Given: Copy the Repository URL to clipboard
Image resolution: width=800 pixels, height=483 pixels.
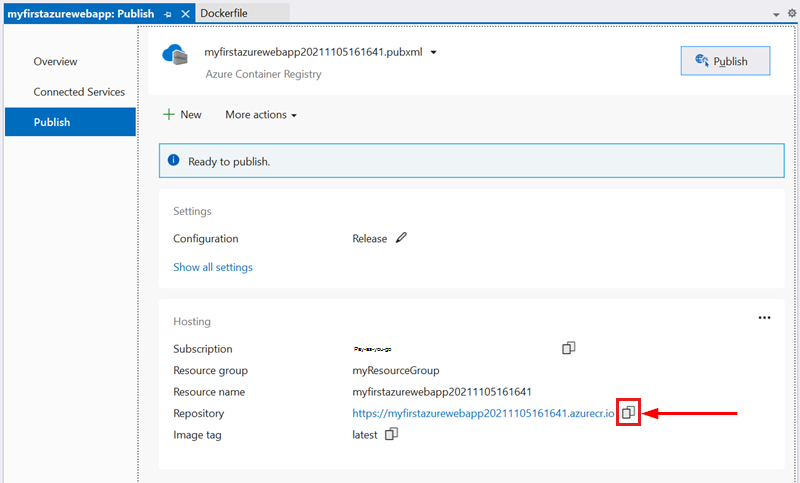Looking at the screenshot, I should (628, 412).
